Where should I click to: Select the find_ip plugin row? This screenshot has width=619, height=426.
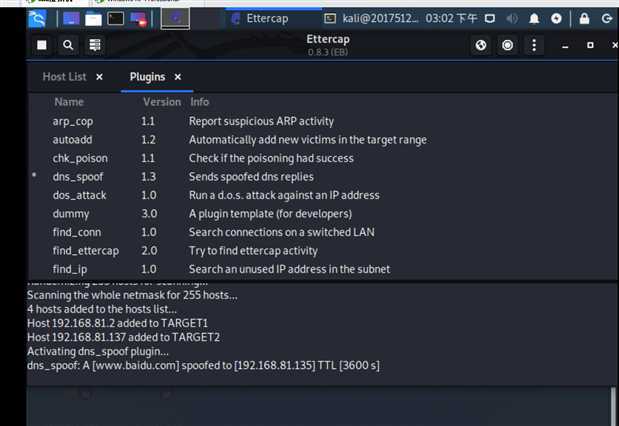tap(323, 269)
